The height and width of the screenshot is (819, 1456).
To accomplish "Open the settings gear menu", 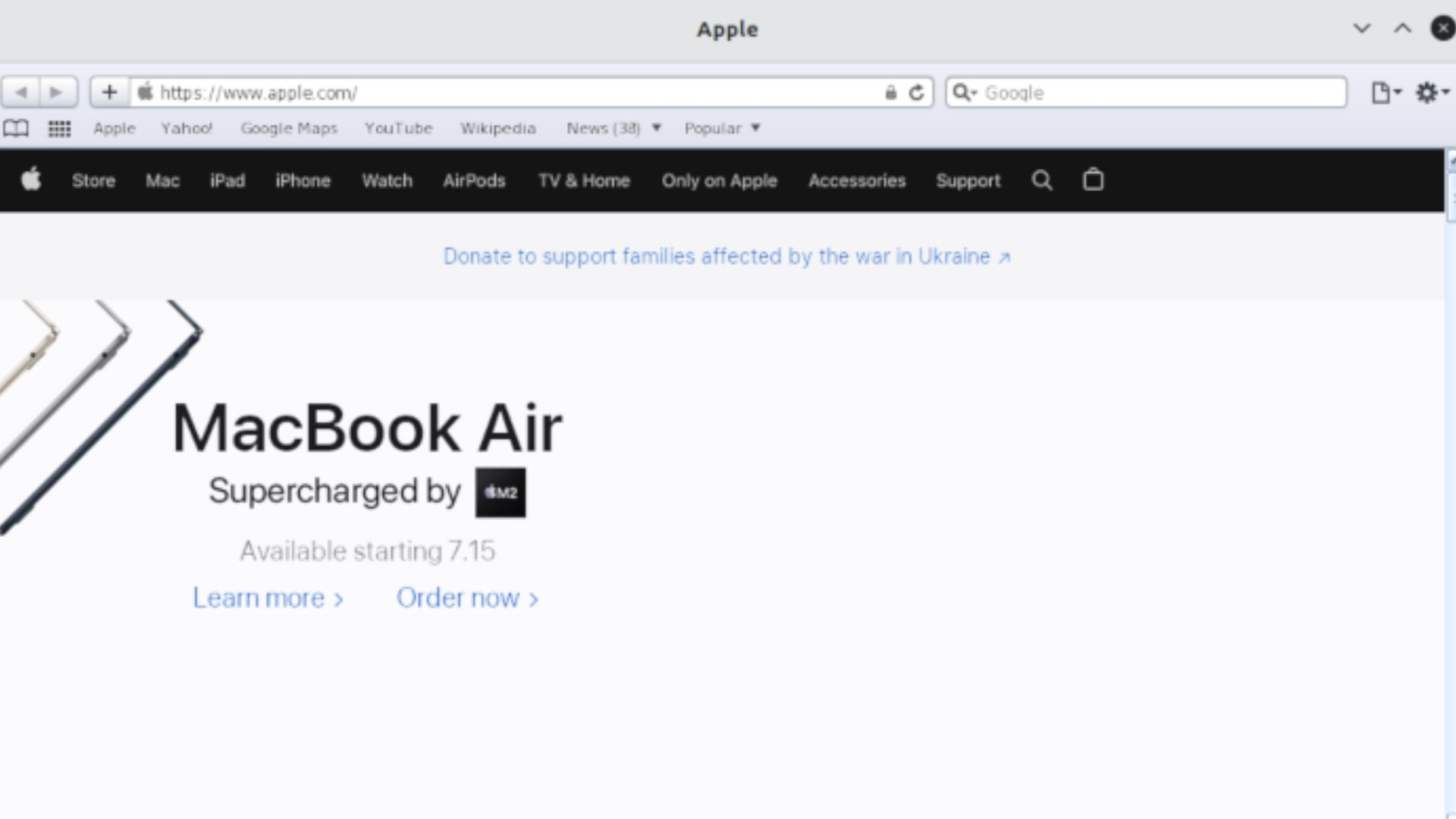I will [x=1432, y=93].
